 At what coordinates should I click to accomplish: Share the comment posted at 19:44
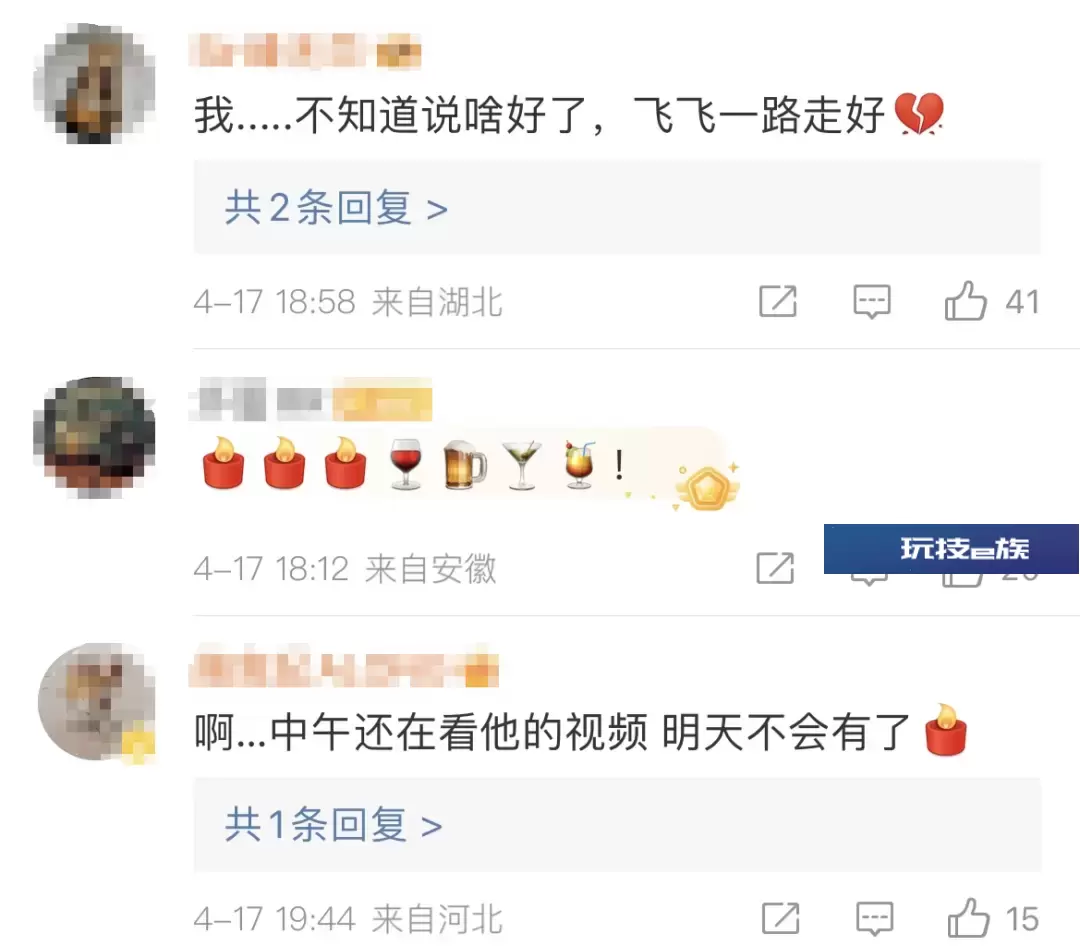780,918
